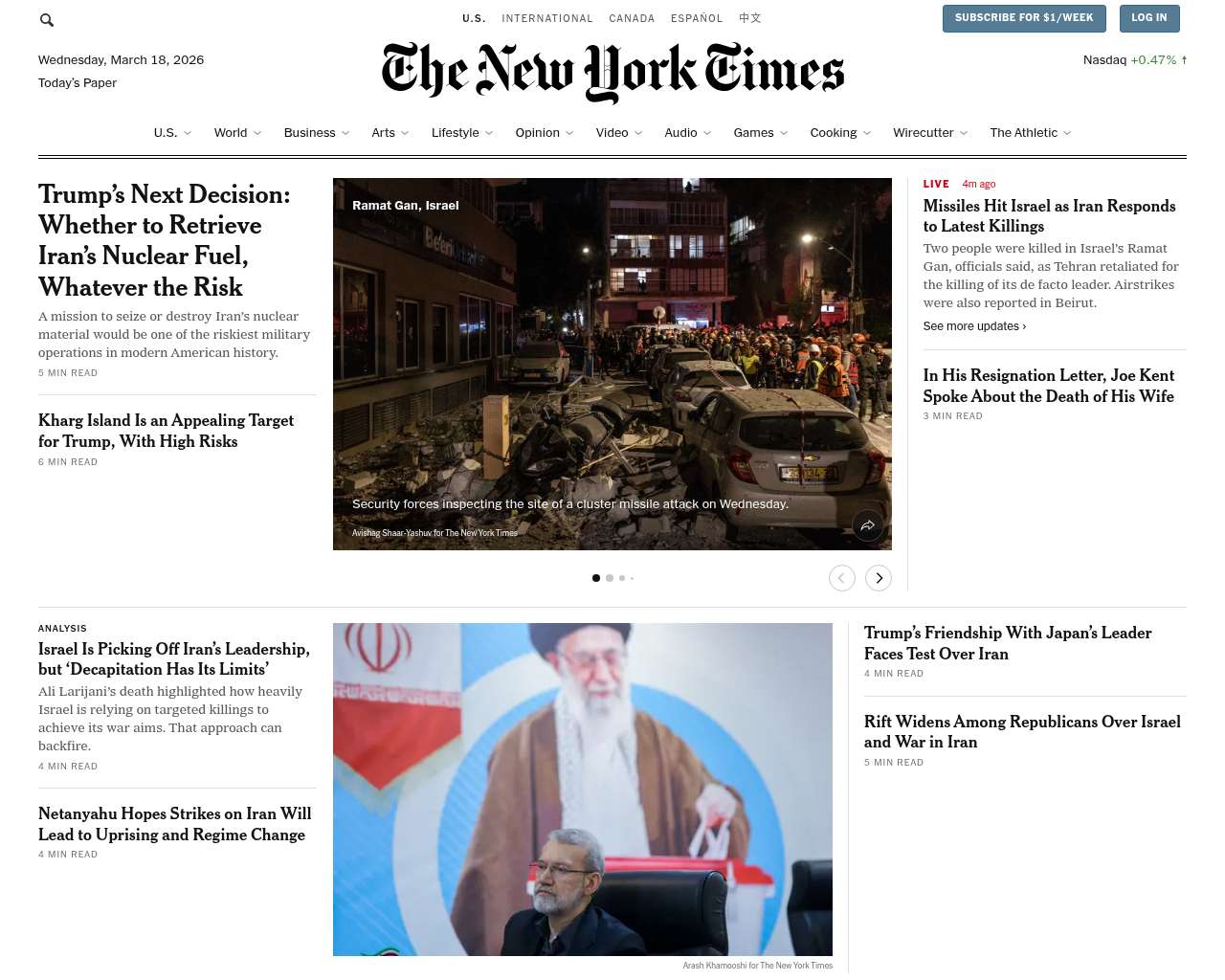Go to next carousel slide arrow
1225x980 pixels.
click(x=879, y=578)
